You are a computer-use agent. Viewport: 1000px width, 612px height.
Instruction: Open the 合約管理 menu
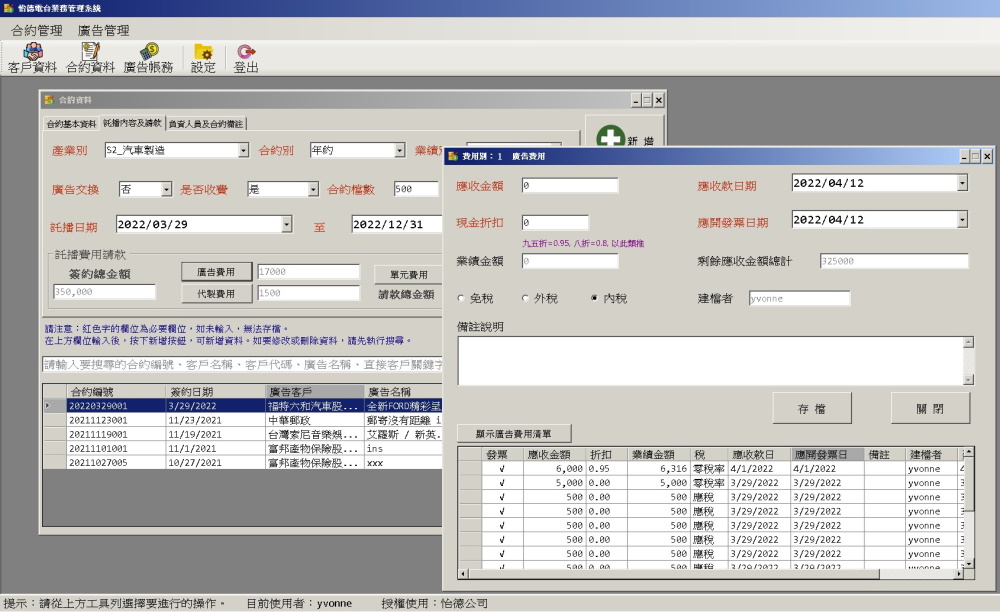pyautogui.click(x=36, y=30)
